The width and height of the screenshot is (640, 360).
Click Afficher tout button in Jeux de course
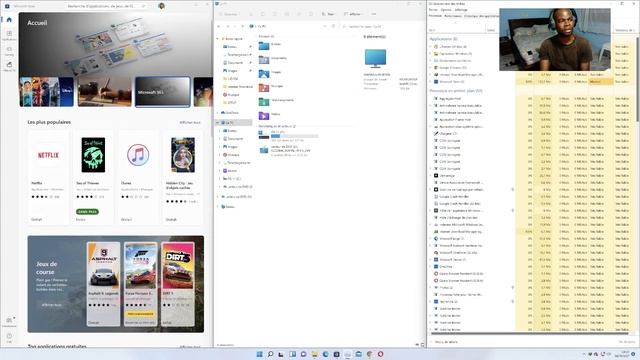[51, 305]
